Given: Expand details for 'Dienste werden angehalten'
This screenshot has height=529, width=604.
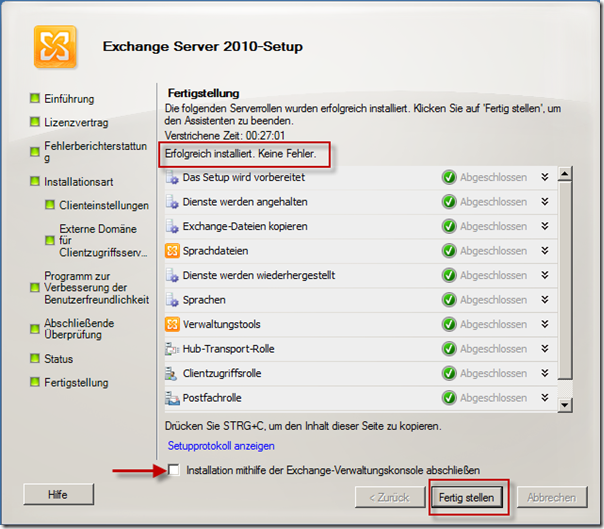Looking at the screenshot, I should pyautogui.click(x=545, y=202).
